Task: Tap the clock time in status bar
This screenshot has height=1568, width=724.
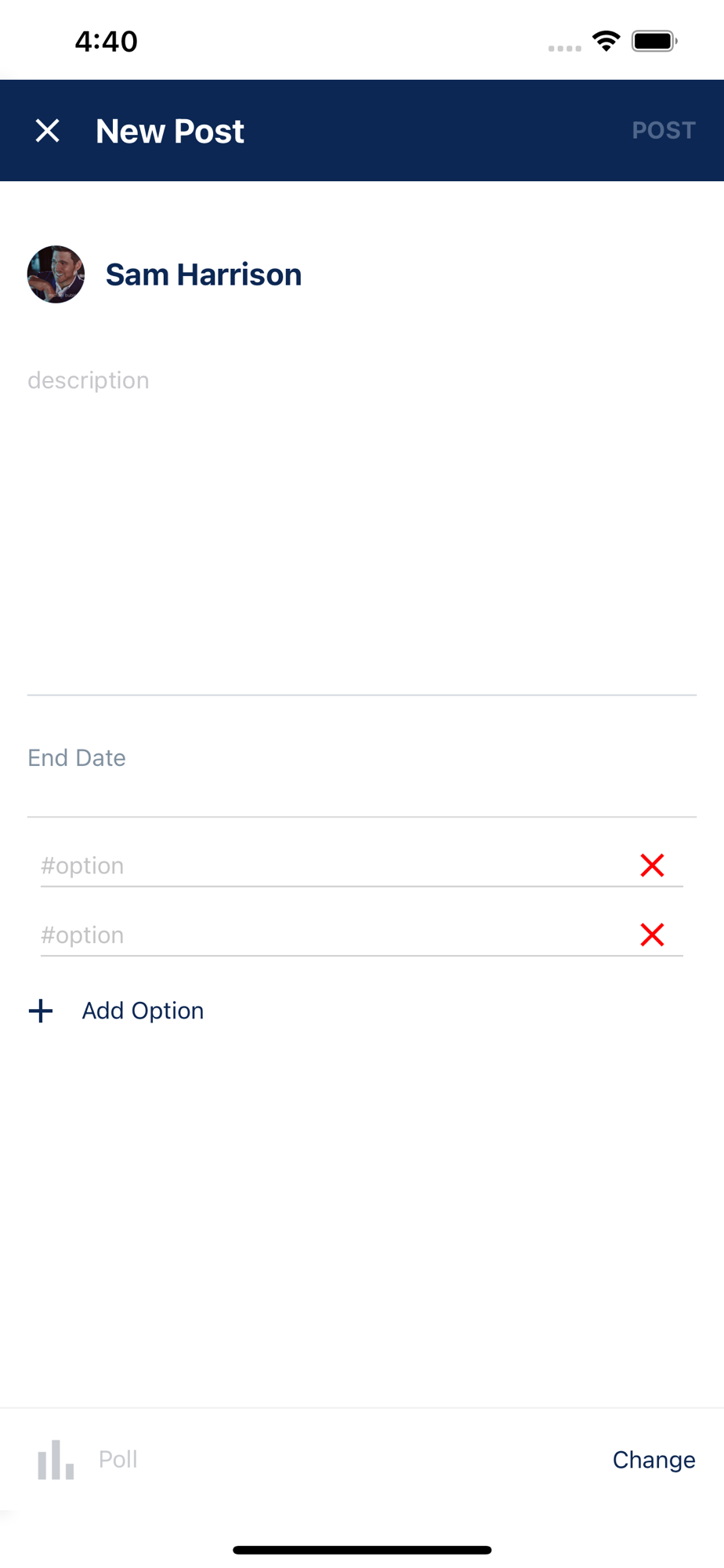Action: click(106, 41)
